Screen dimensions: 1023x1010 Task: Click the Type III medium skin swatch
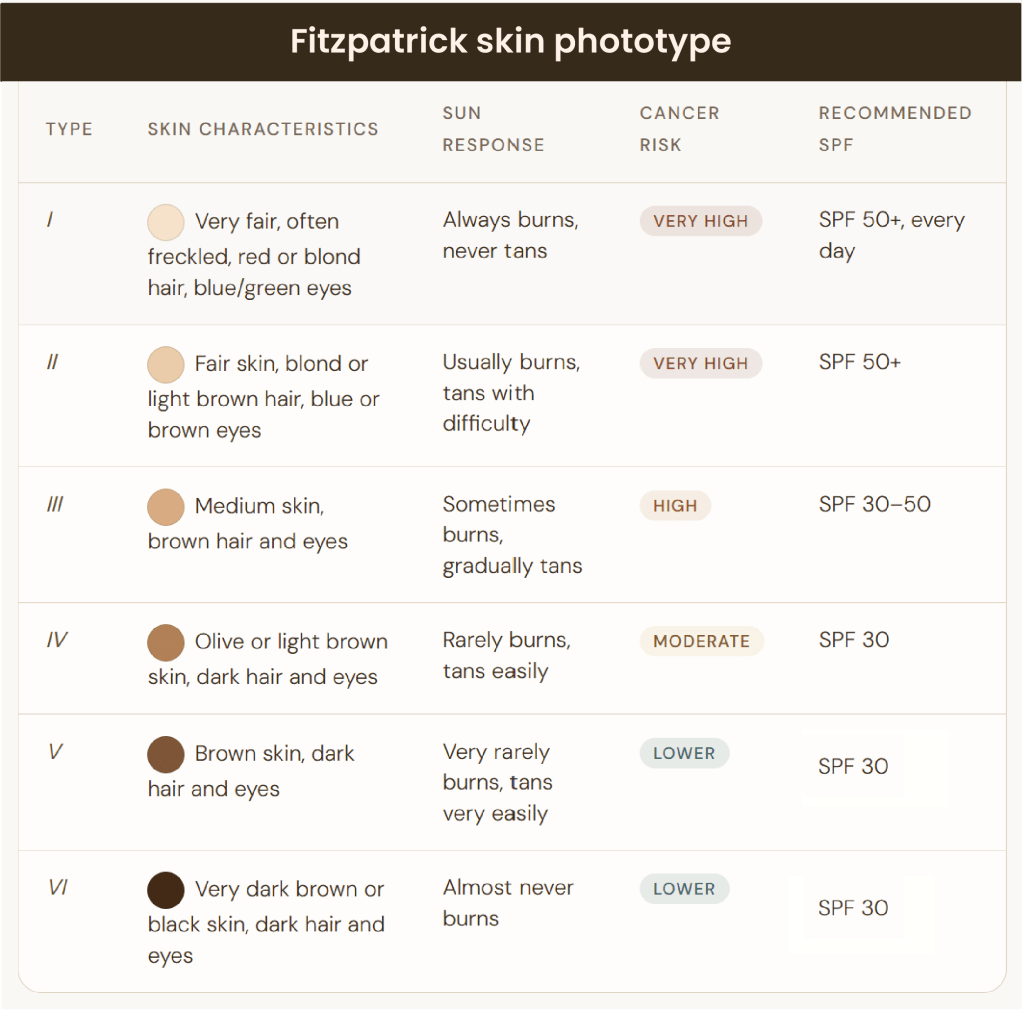click(165, 507)
